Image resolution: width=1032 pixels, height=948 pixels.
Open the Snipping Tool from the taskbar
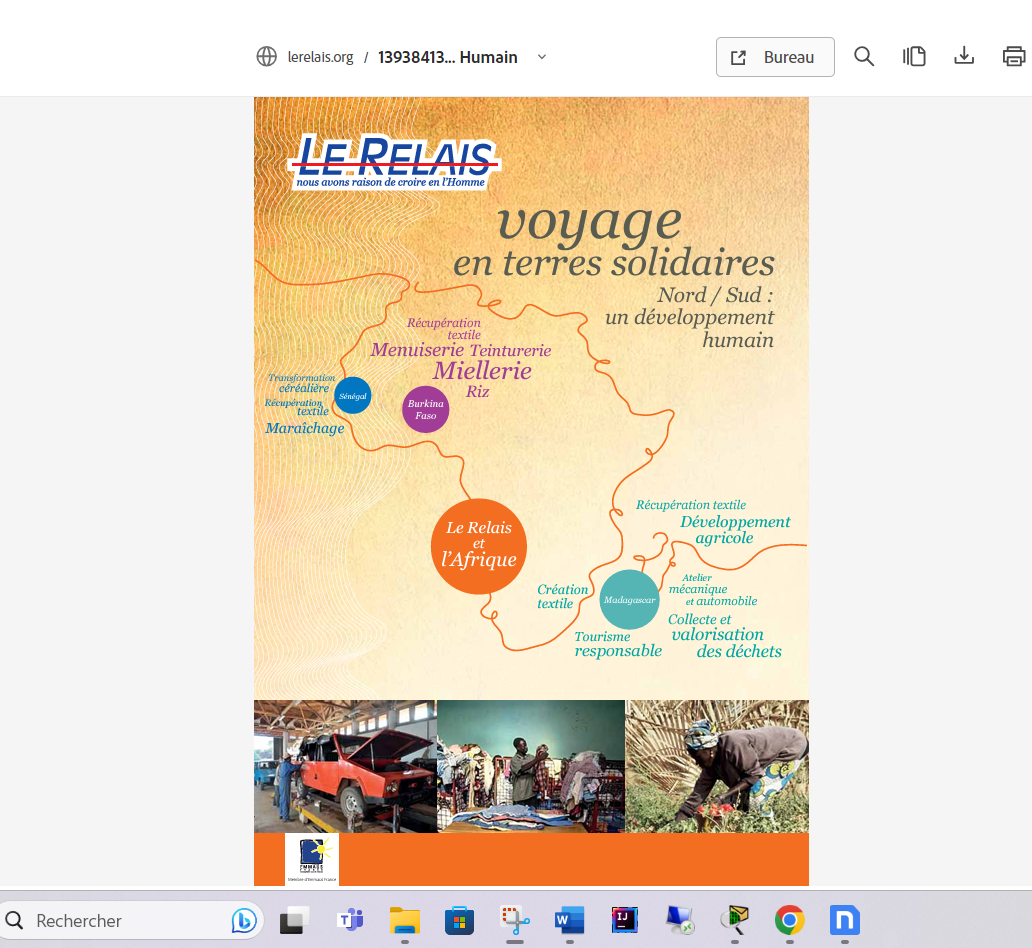point(515,920)
